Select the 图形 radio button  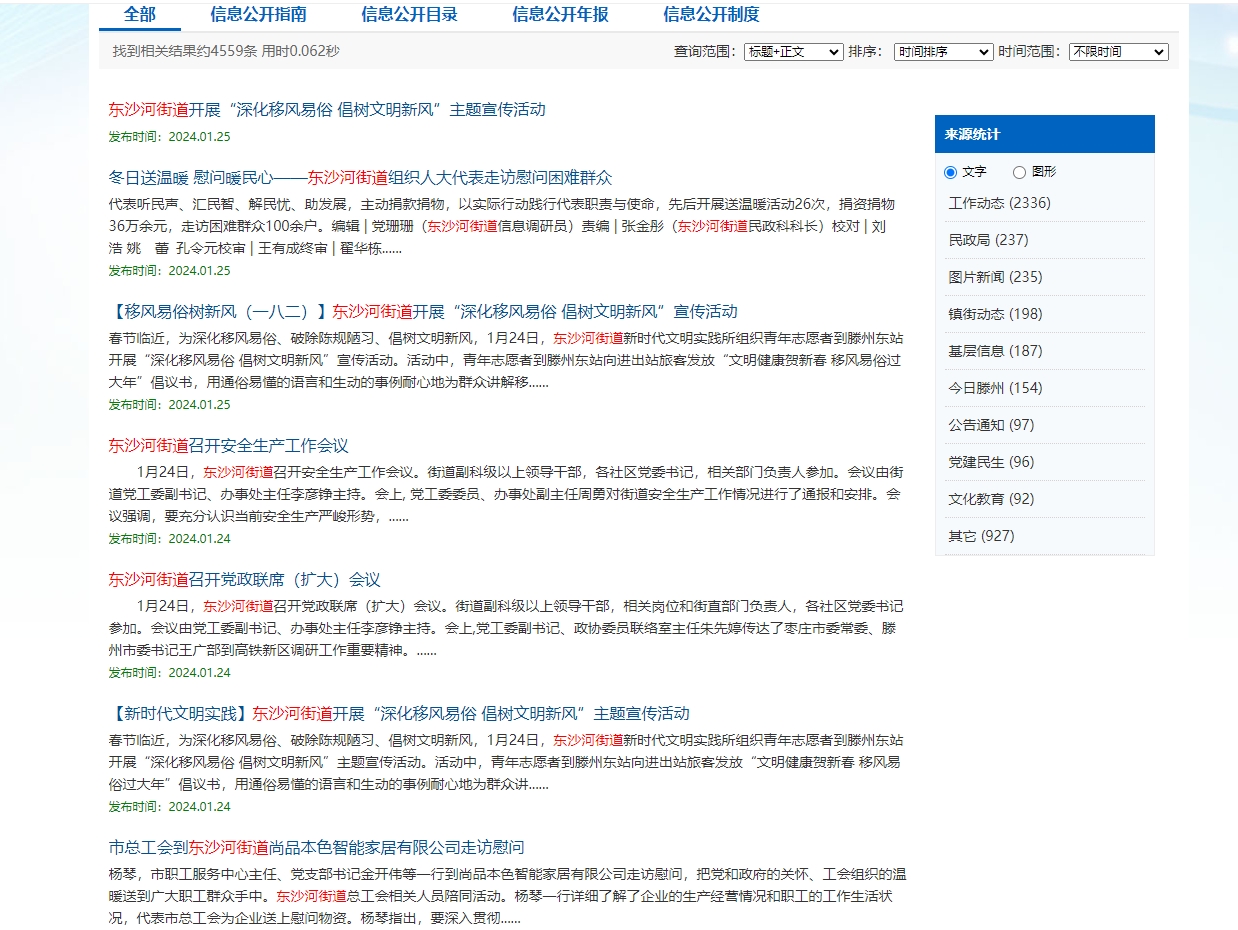click(x=1019, y=172)
